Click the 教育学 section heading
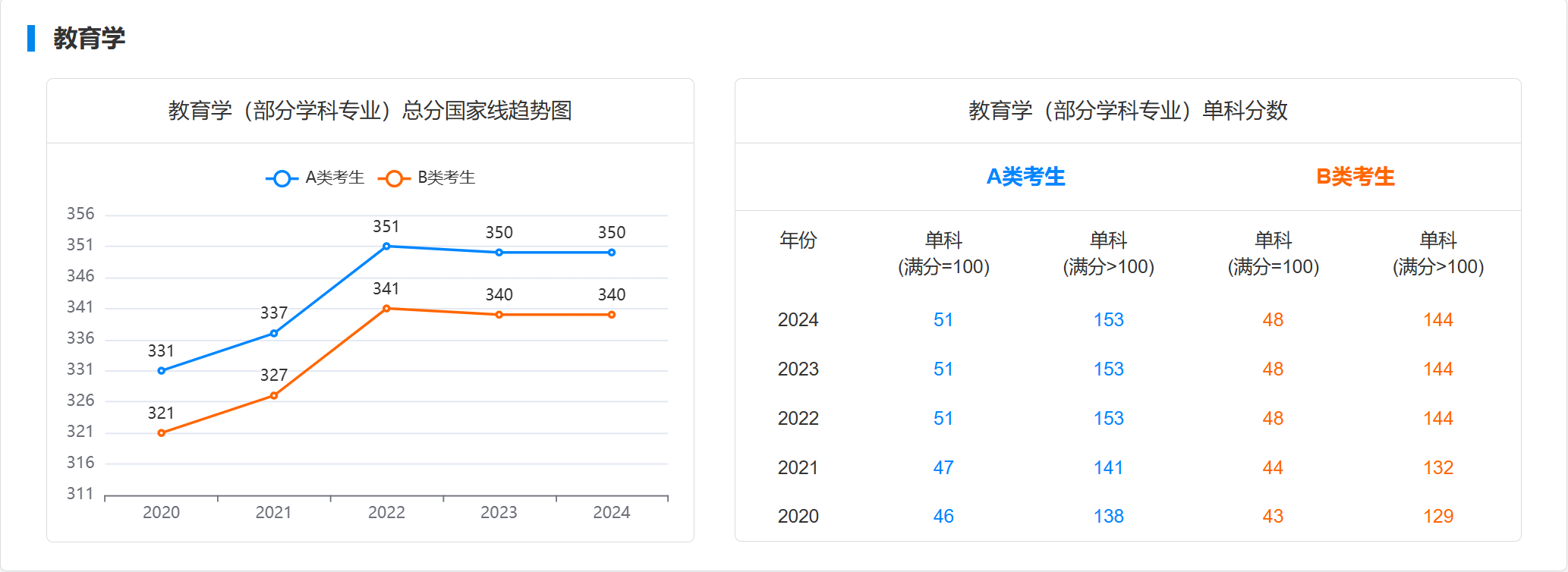This screenshot has height=572, width=1568. coord(89,38)
